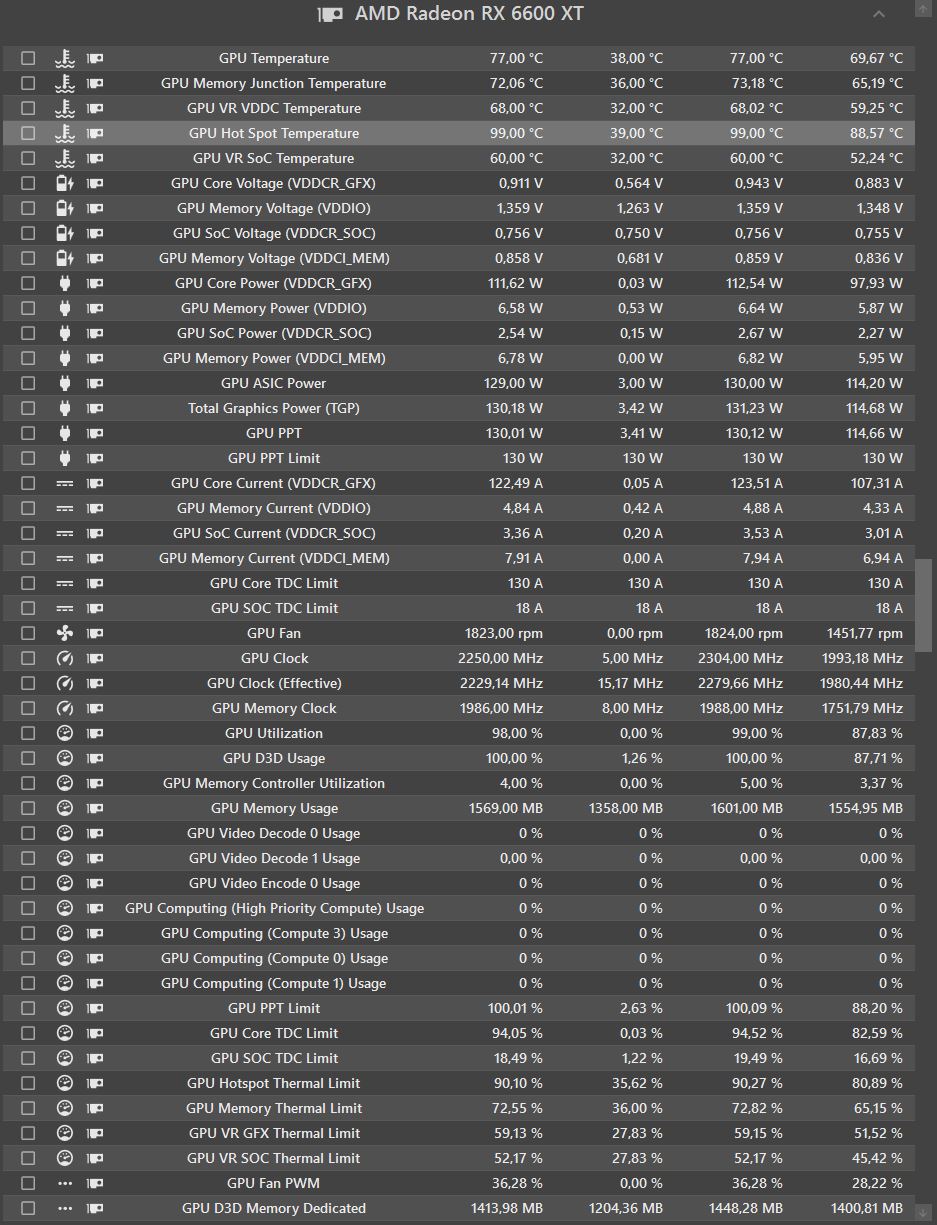The width and height of the screenshot is (937, 1225).
Task: Select the GPU Memory Power (VDDIO) label
Action: (274, 308)
